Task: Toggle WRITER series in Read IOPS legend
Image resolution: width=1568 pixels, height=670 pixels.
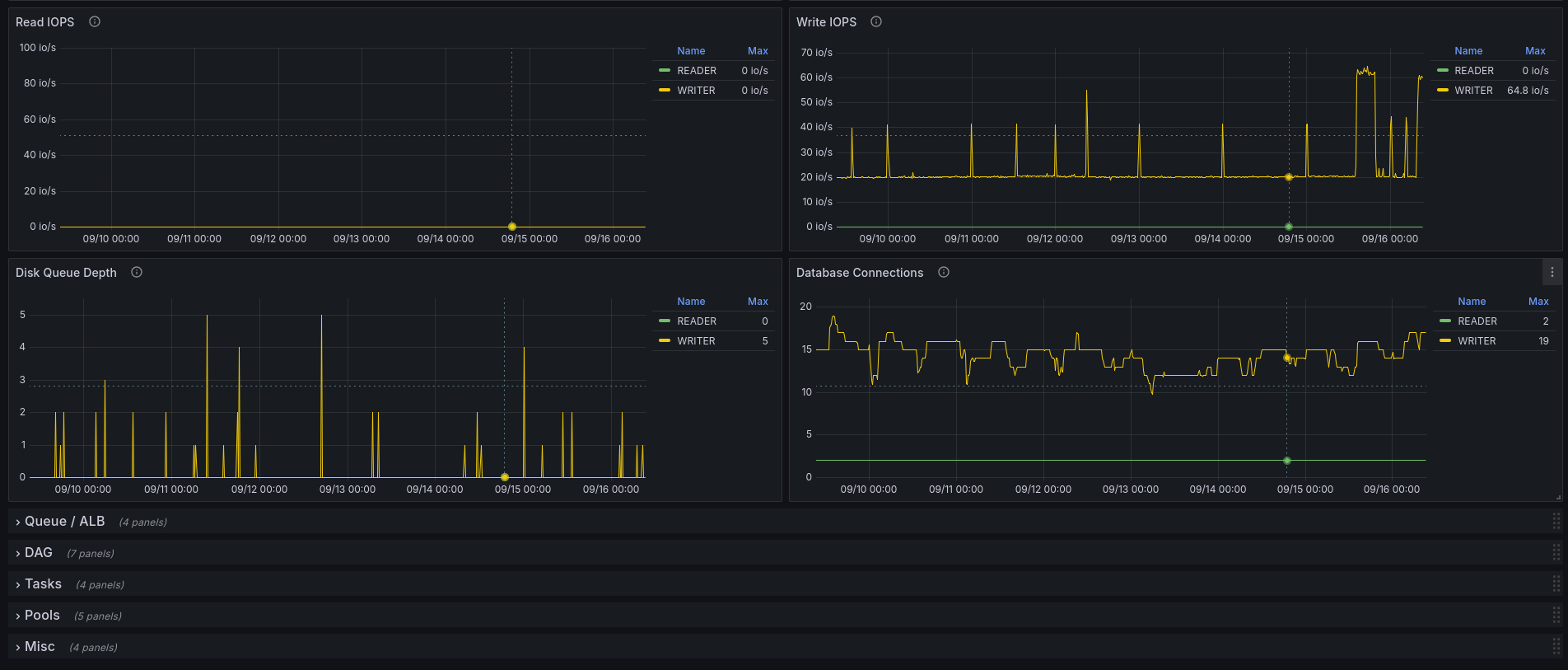Action: (696, 91)
